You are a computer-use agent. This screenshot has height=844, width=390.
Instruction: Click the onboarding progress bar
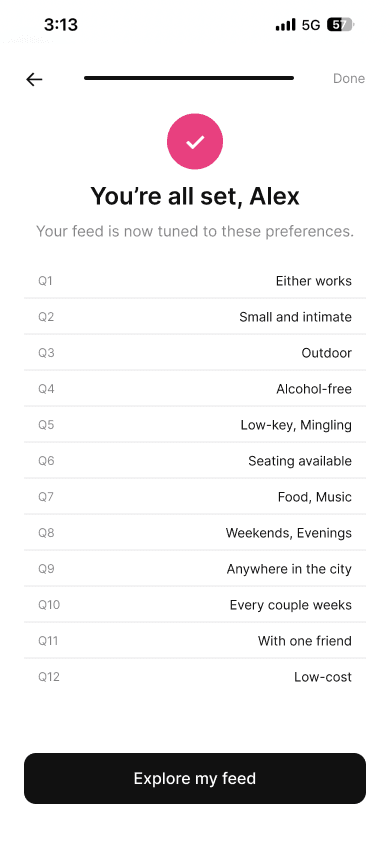(x=189, y=78)
